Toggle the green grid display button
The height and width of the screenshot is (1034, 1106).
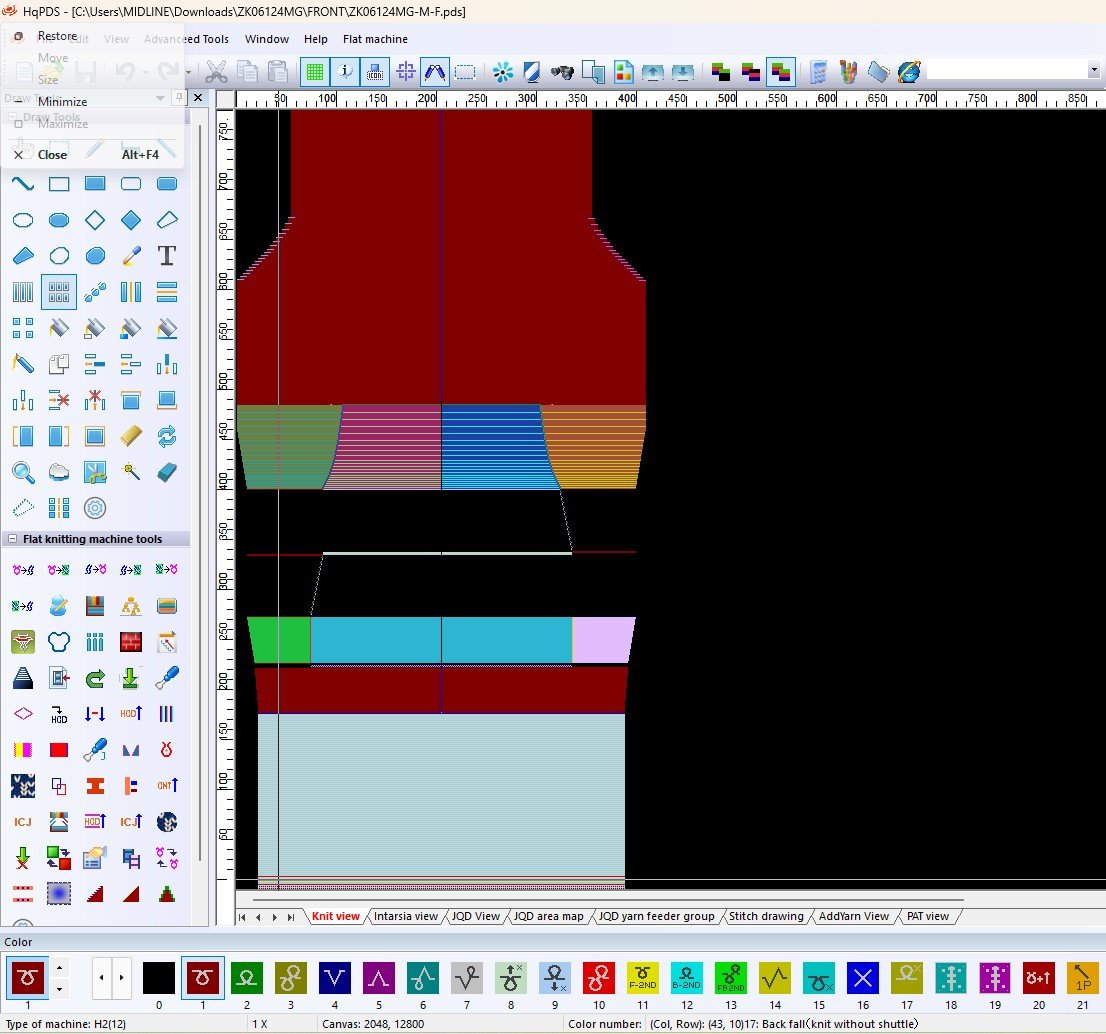316,72
